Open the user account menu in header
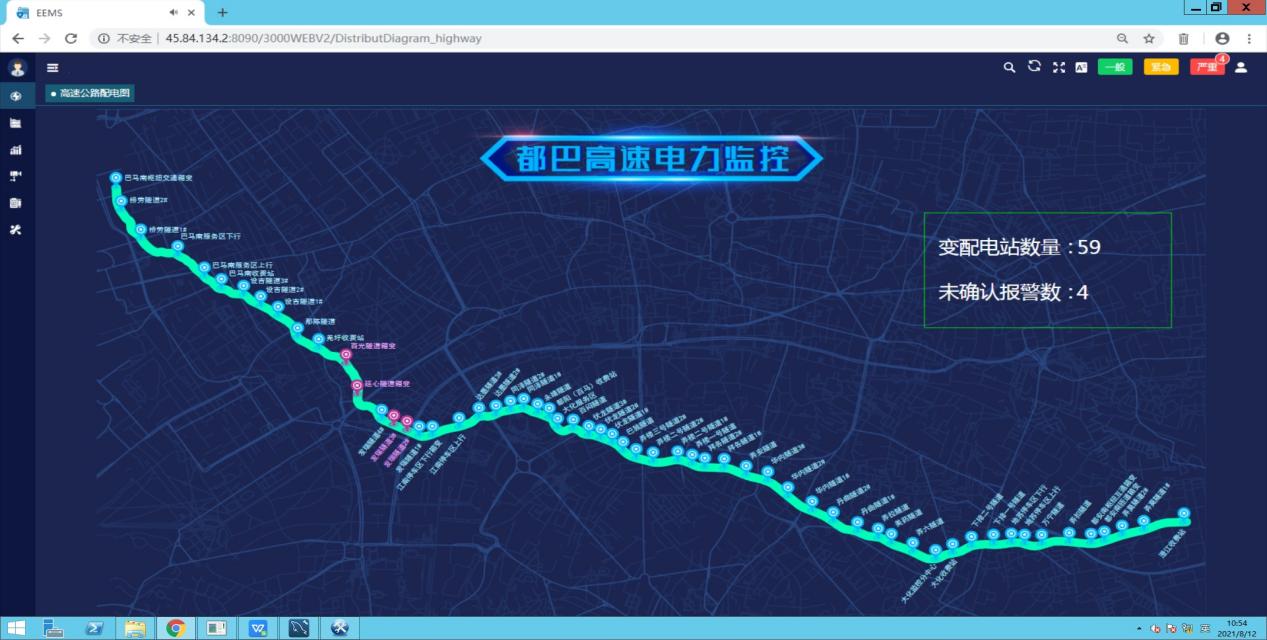 click(x=1241, y=67)
